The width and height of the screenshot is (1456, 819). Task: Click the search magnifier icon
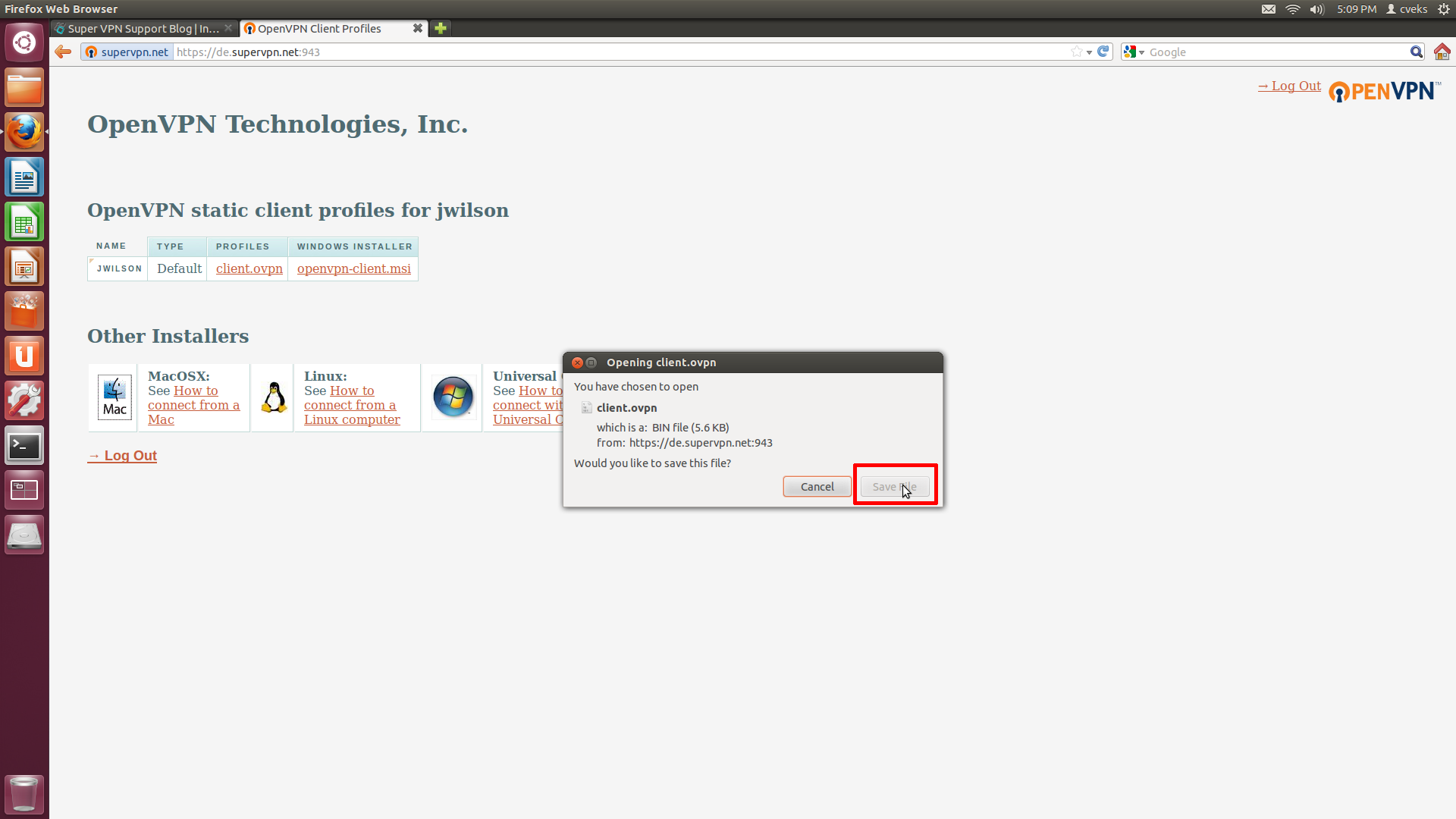point(1416,52)
